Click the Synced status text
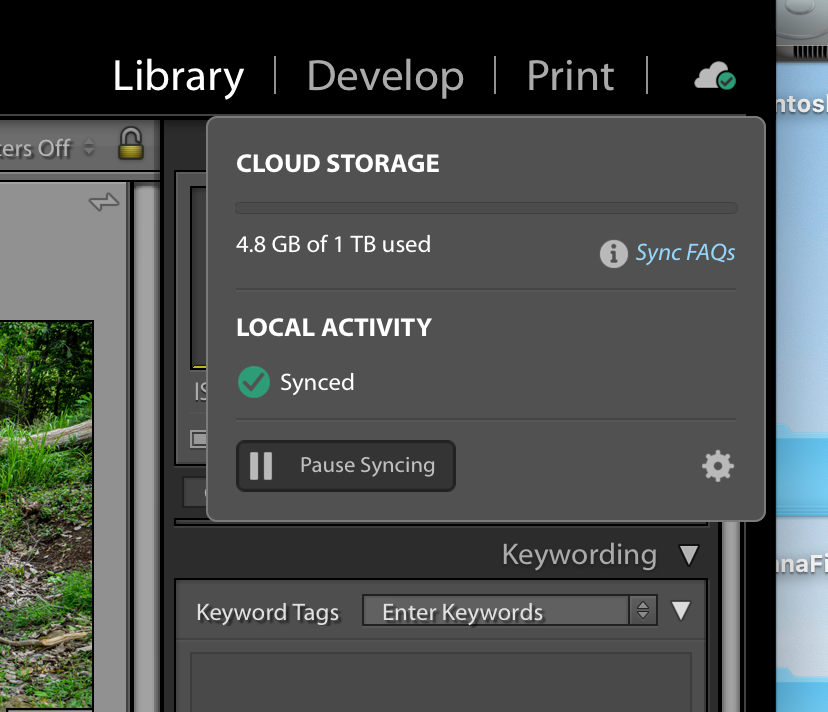Viewport: 828px width, 712px height. [317, 382]
